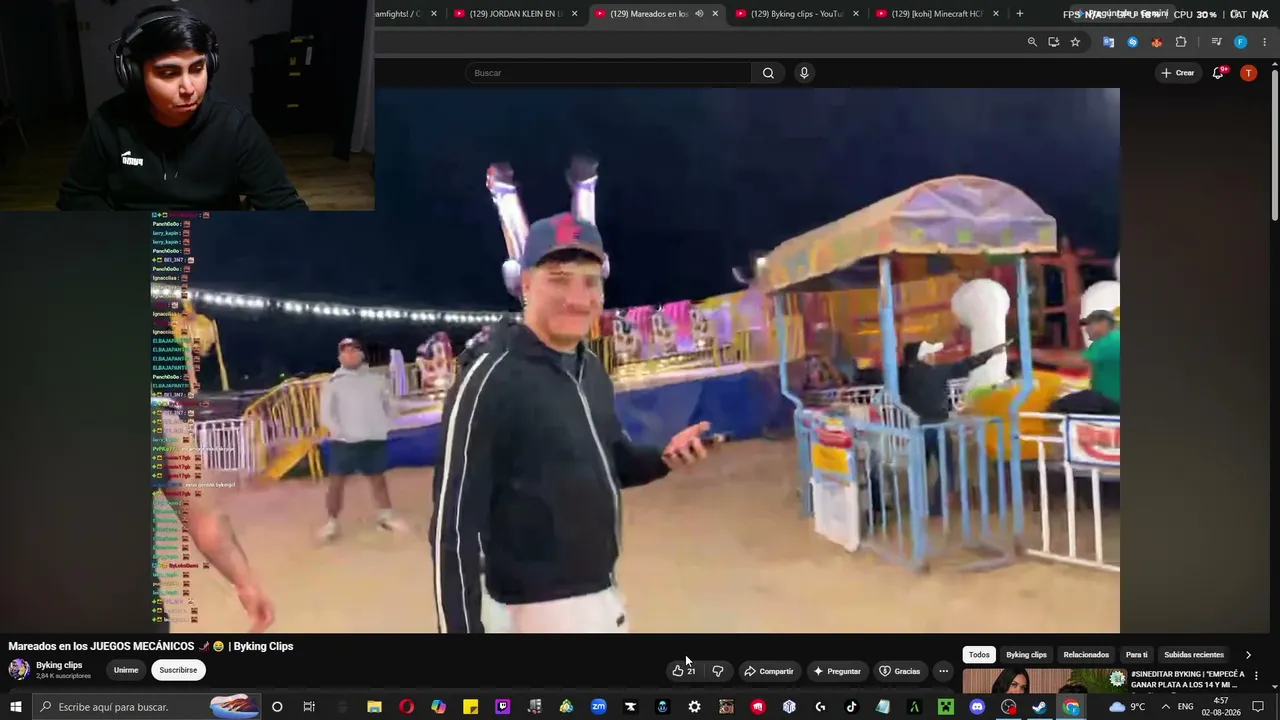Click the Gracias button
This screenshot has height=720, width=1280.
(x=899, y=671)
